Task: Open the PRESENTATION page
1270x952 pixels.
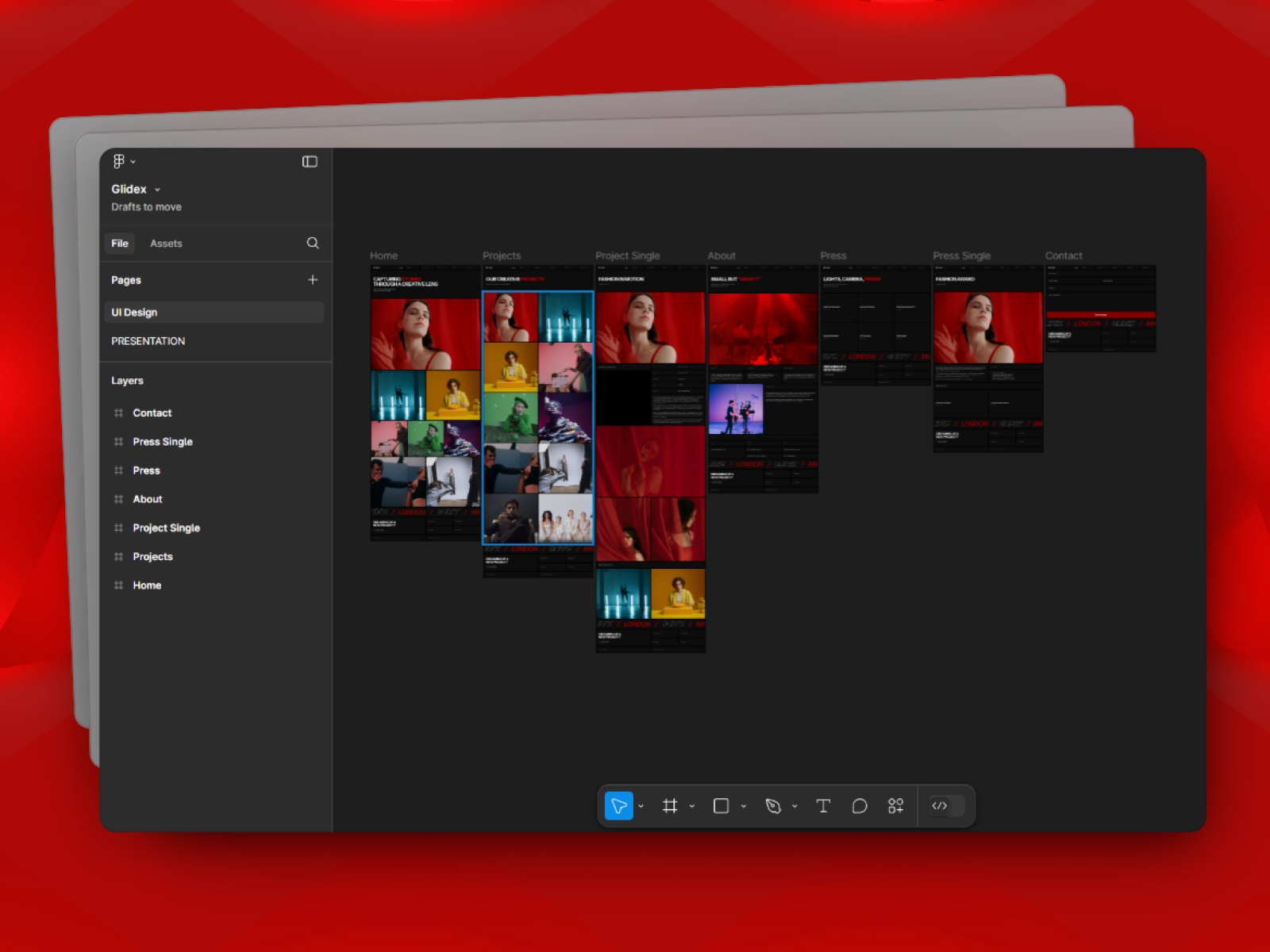Action: 148,341
